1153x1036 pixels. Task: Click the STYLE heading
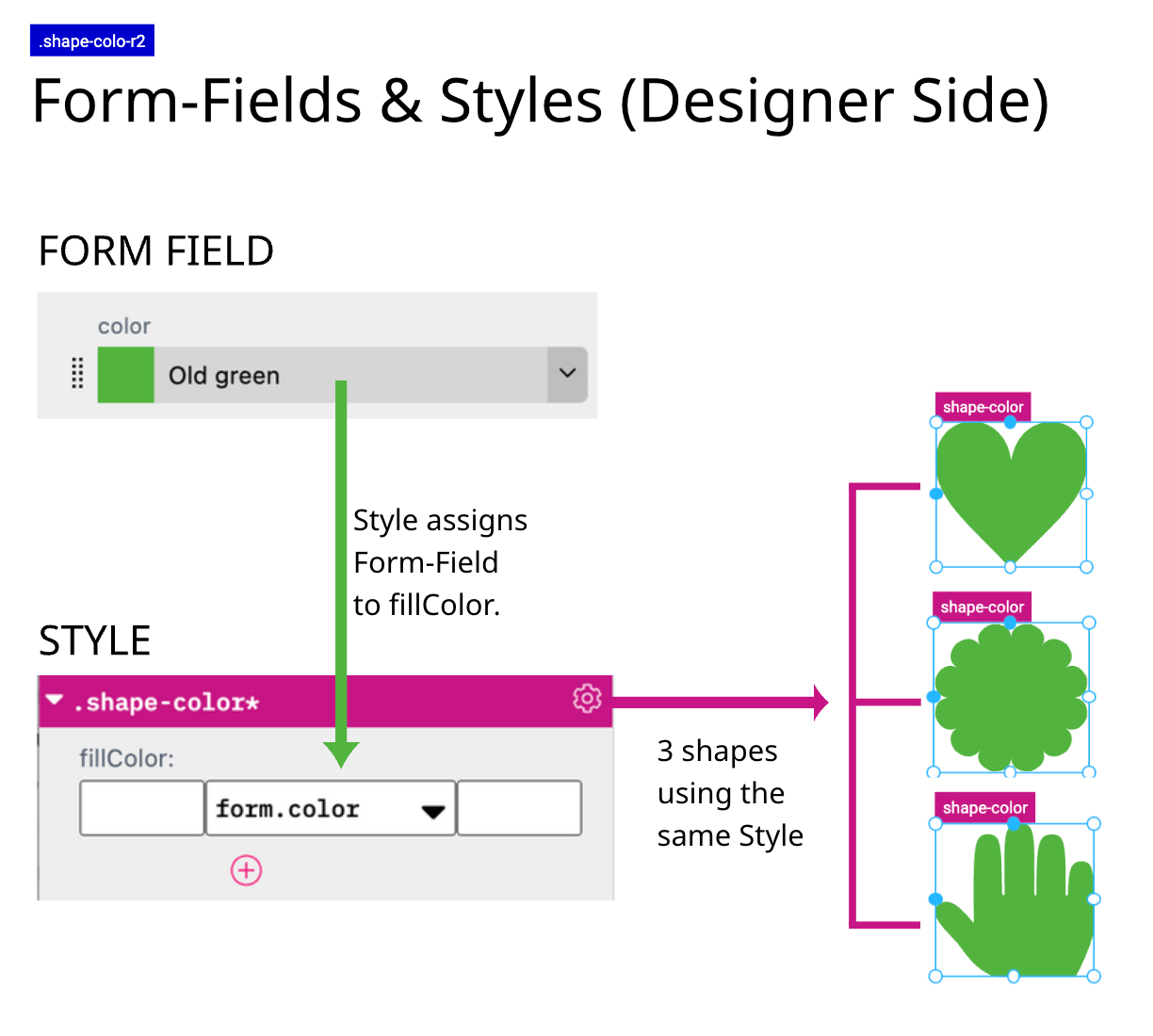click(95, 641)
